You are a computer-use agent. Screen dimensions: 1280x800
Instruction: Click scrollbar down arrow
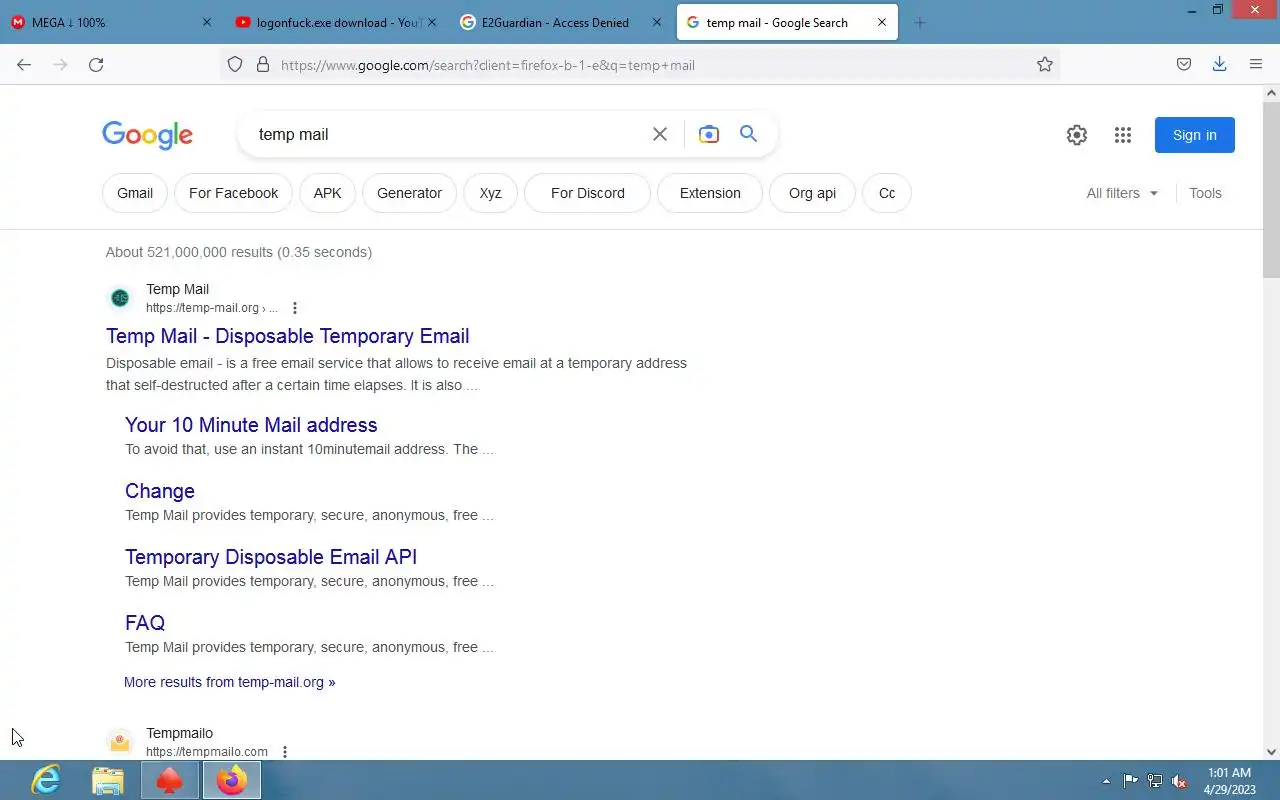click(1272, 752)
